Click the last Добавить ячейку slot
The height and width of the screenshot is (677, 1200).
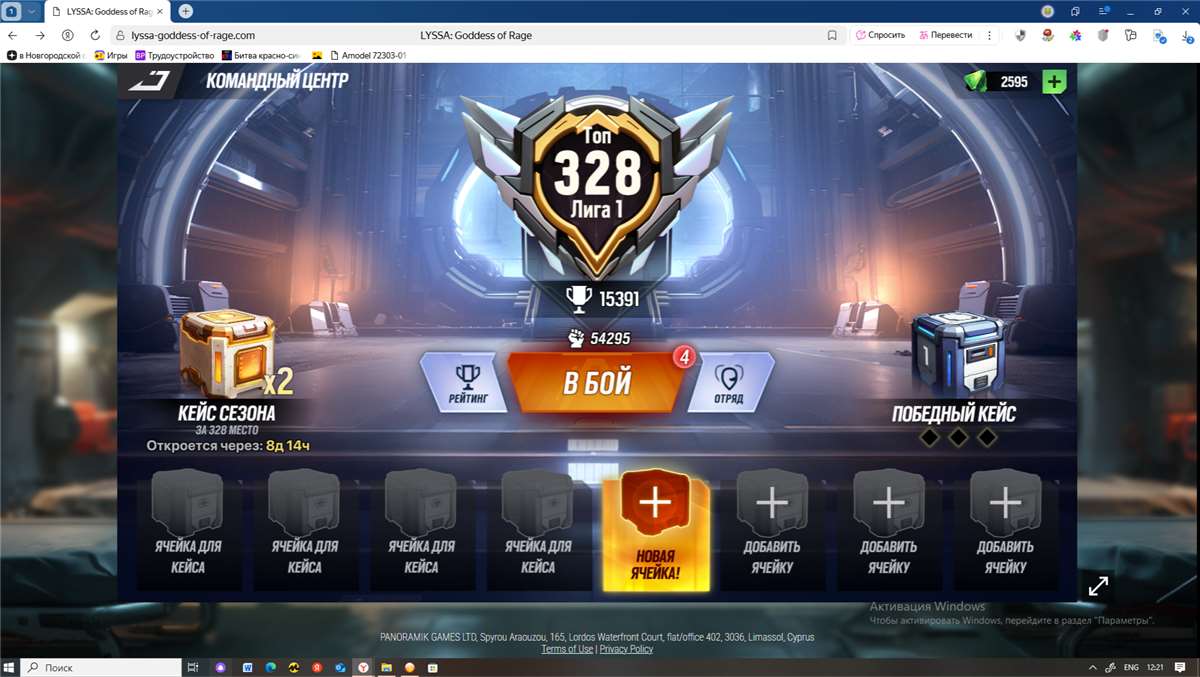click(1005, 528)
